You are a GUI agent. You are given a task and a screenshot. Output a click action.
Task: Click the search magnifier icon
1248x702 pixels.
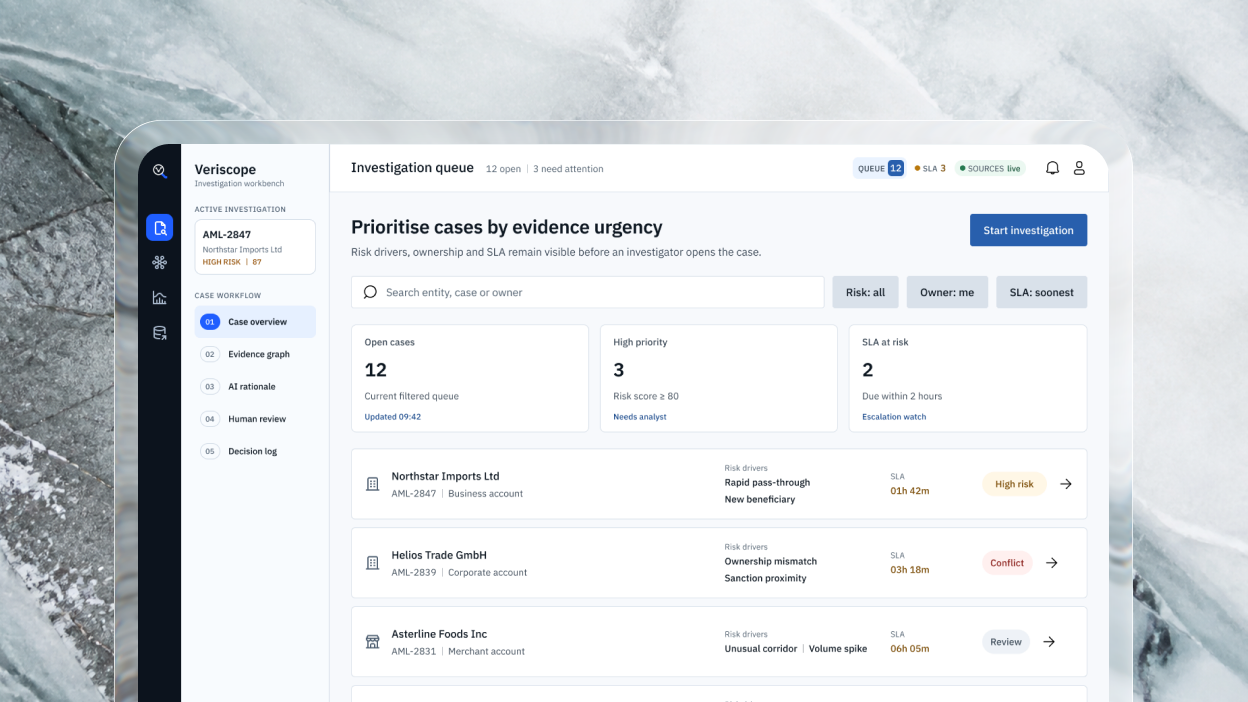(370, 292)
